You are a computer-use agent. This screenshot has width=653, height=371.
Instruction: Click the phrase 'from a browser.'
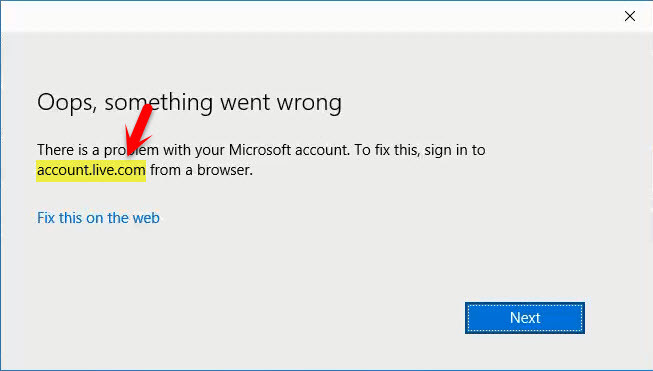tap(202, 170)
